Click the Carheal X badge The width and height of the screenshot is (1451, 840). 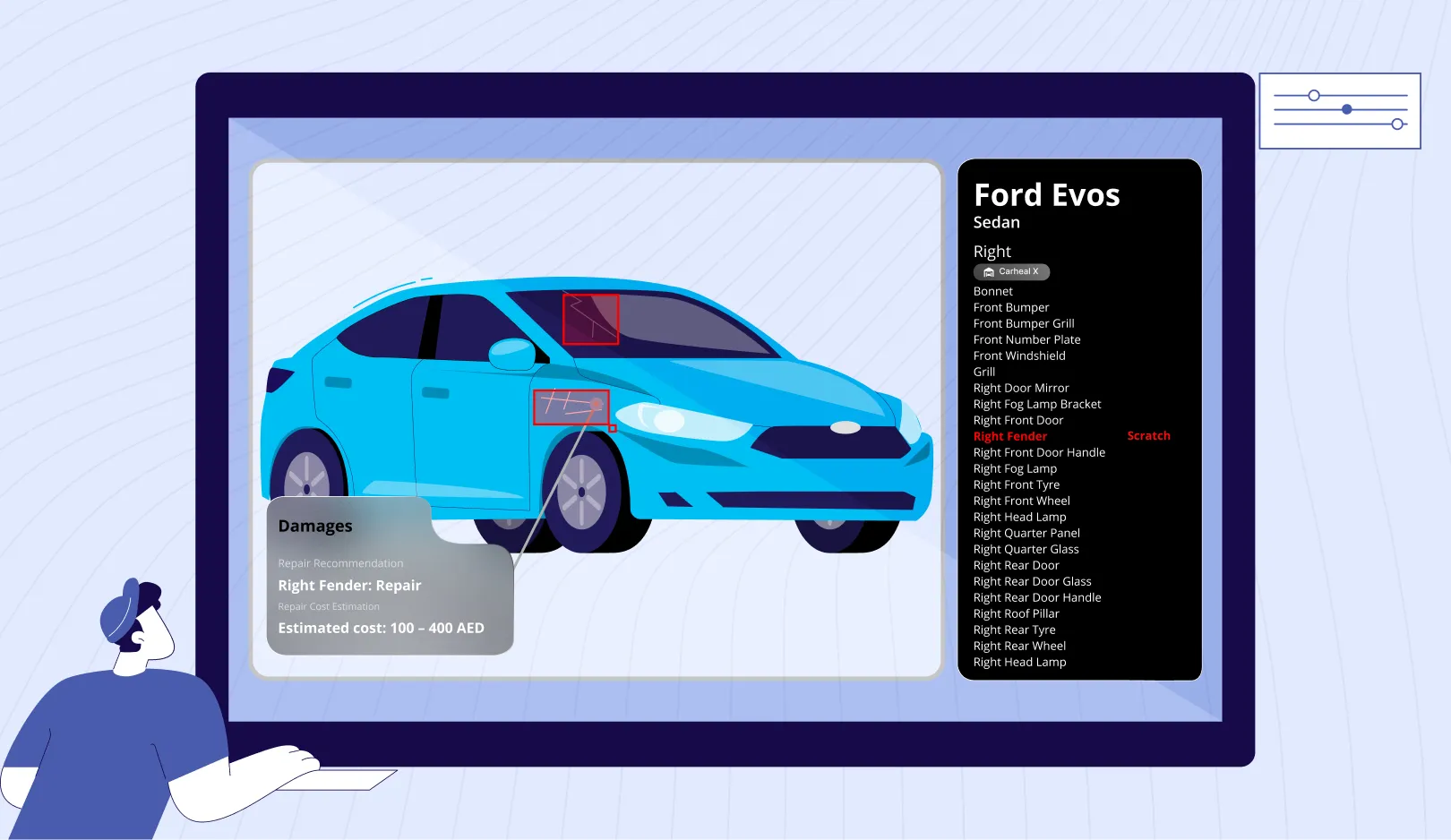(x=1011, y=271)
